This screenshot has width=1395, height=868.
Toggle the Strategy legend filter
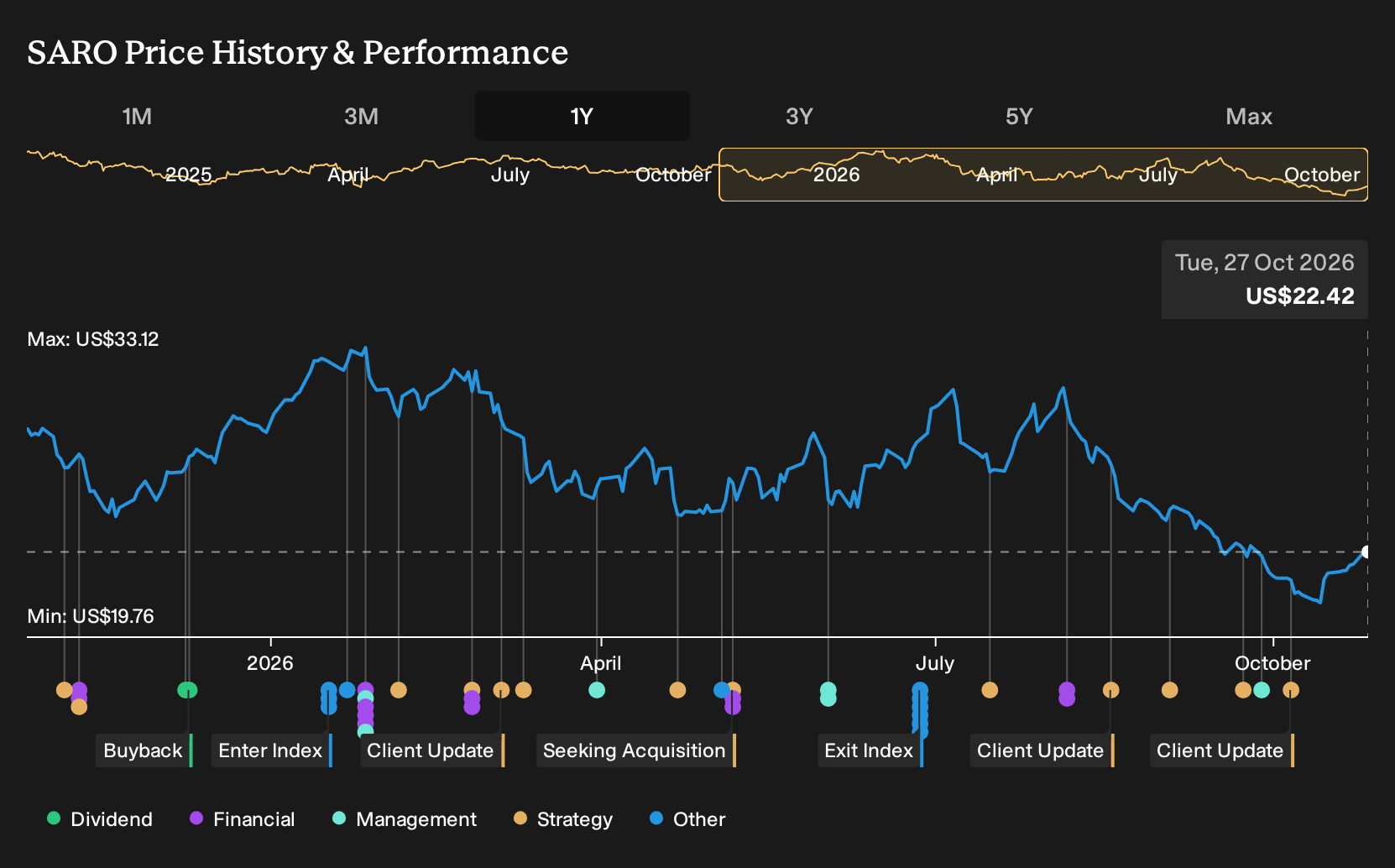(x=563, y=819)
